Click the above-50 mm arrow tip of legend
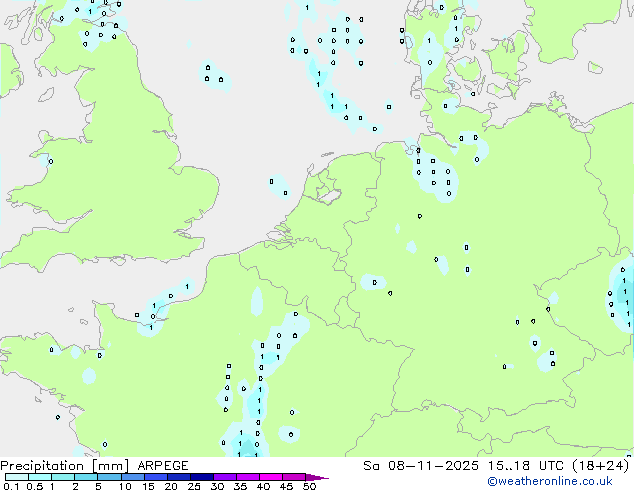 point(317,477)
